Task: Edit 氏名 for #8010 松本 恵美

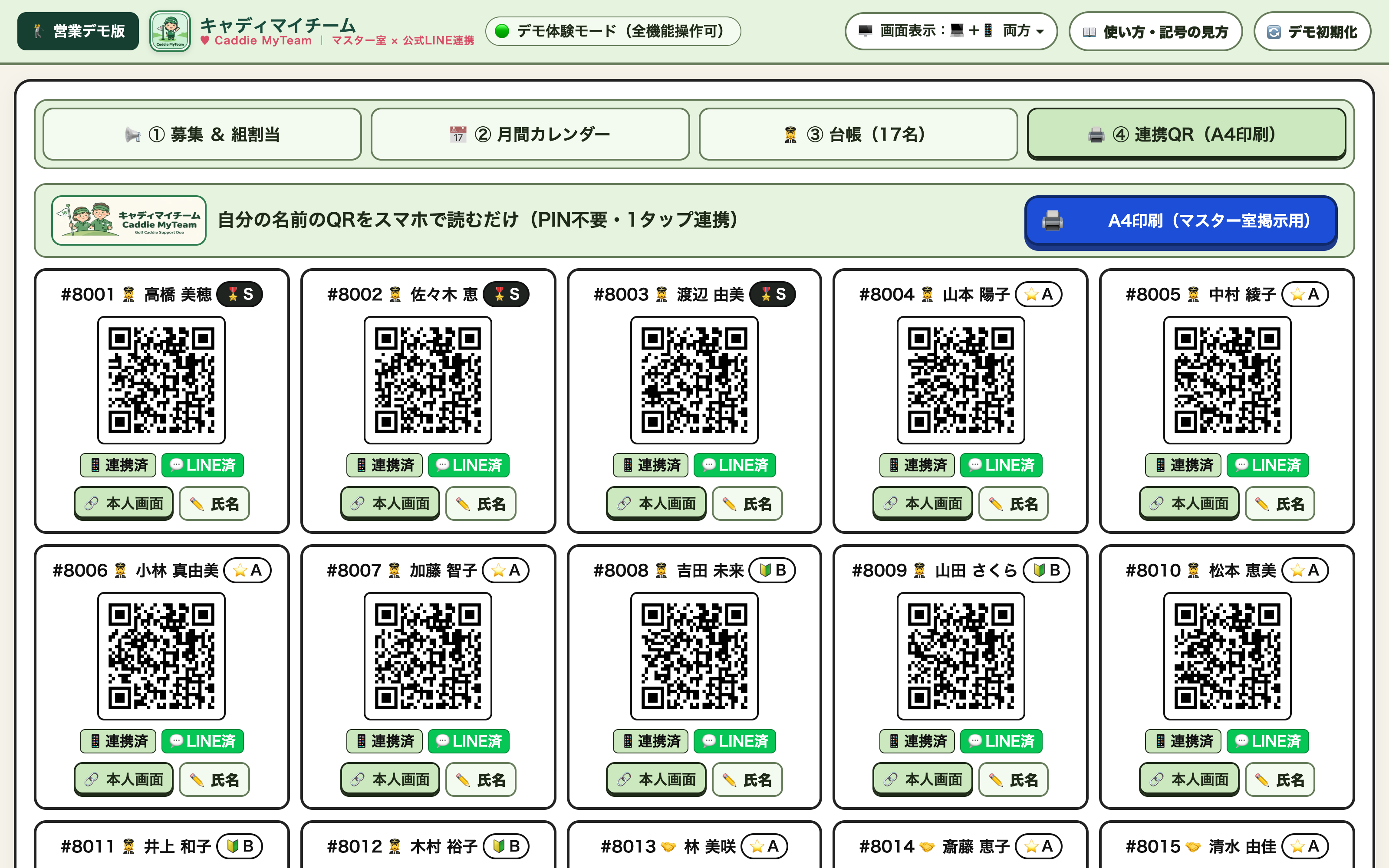Action: point(1280,779)
